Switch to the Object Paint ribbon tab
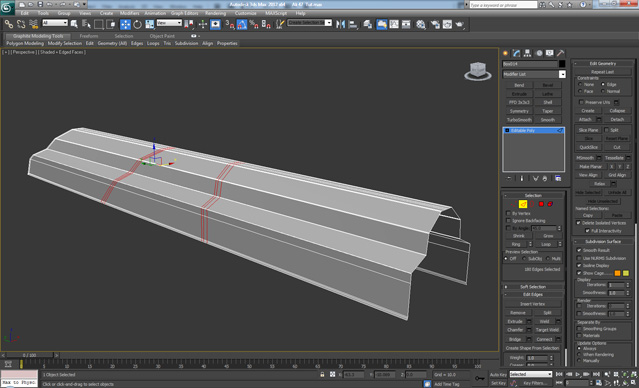Viewport: 639px width, 388px height. pos(162,36)
